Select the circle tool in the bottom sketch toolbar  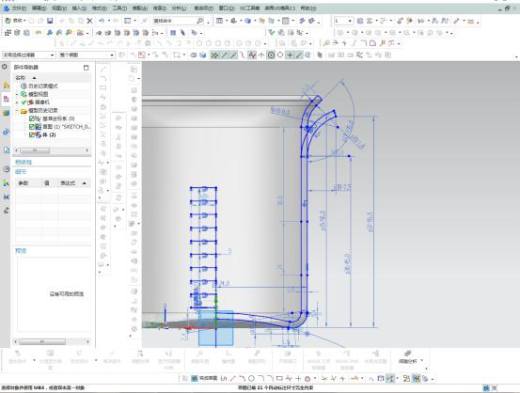tap(251, 378)
